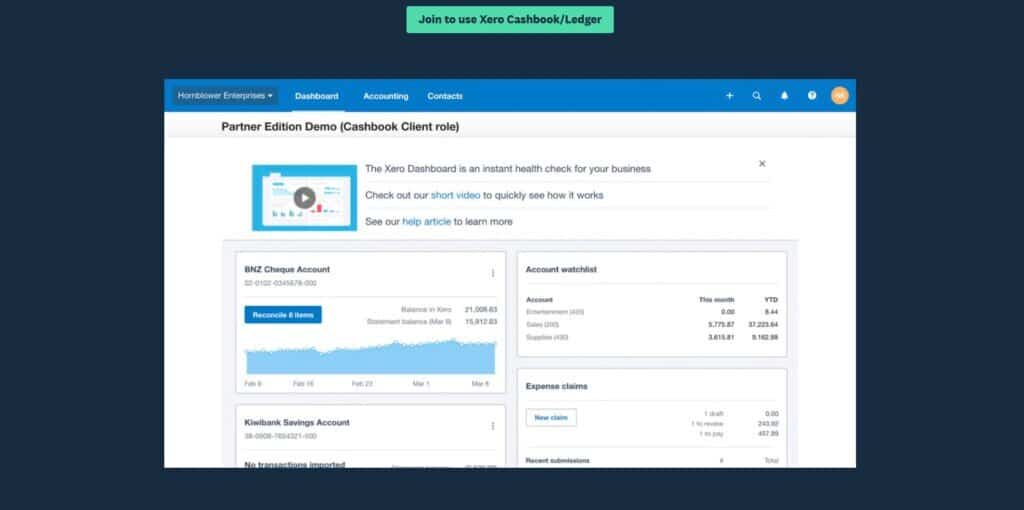
Task: Follow the short video link
Action: (454, 195)
